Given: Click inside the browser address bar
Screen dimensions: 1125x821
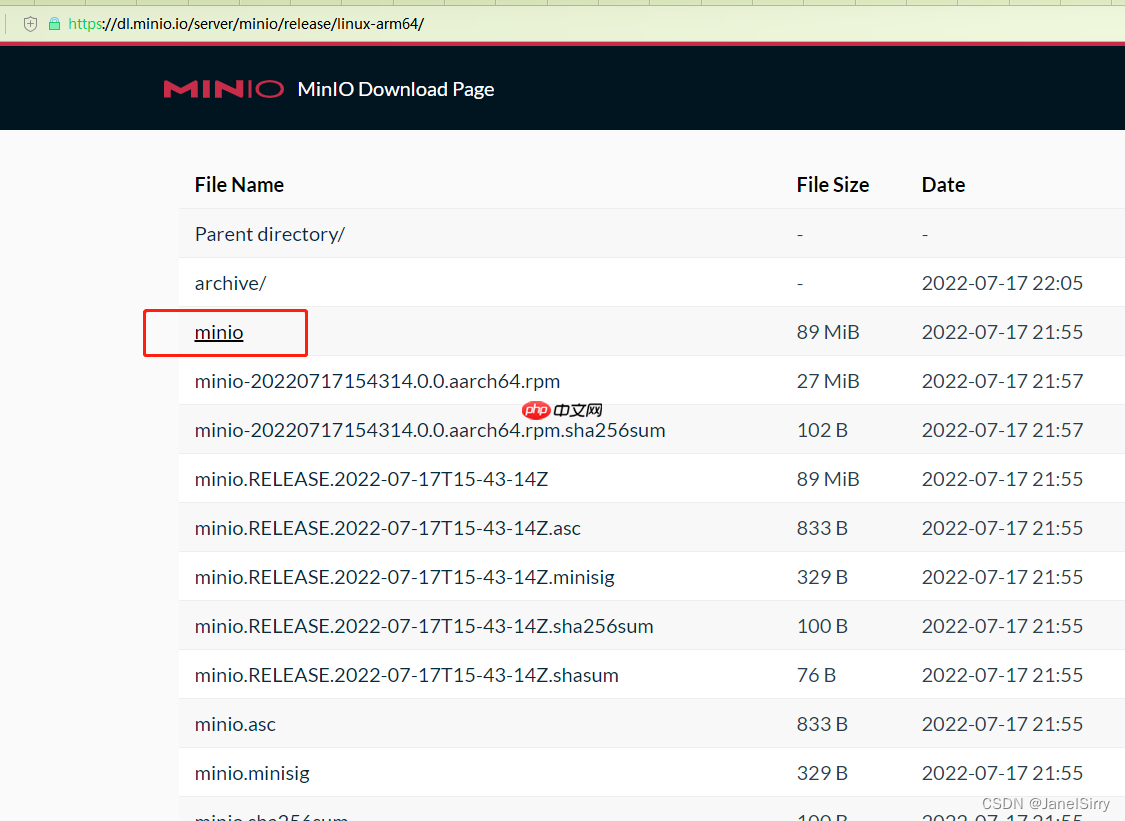Looking at the screenshot, I should [x=400, y=23].
